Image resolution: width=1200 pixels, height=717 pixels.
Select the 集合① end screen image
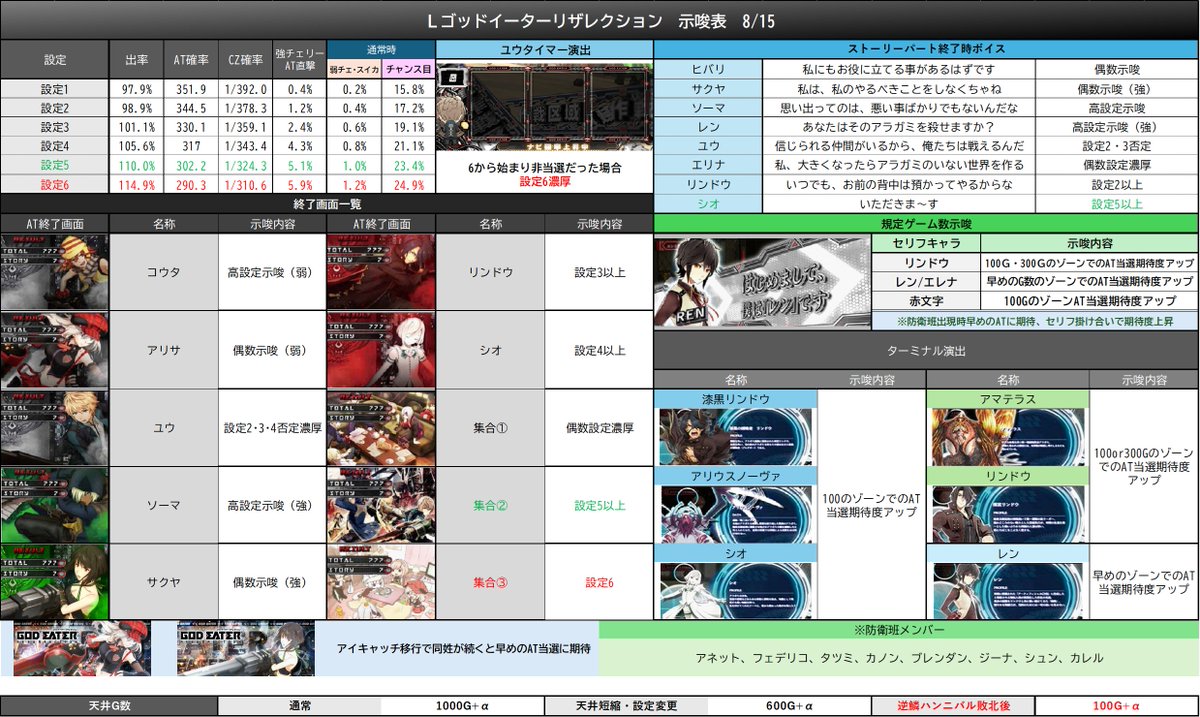point(381,427)
